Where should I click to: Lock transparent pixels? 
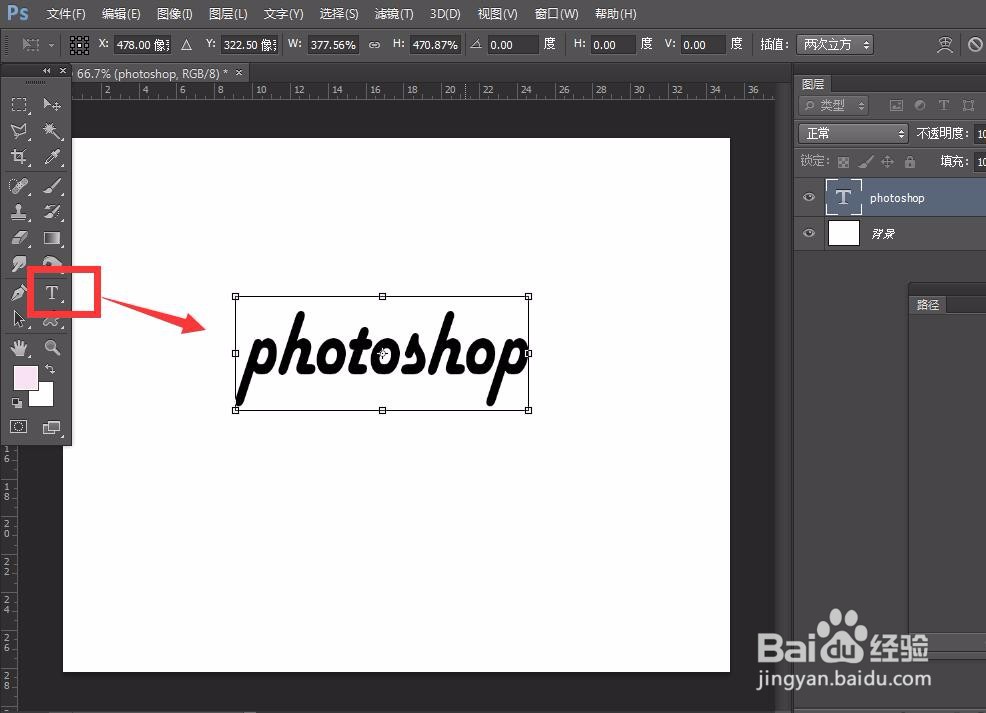pos(843,162)
